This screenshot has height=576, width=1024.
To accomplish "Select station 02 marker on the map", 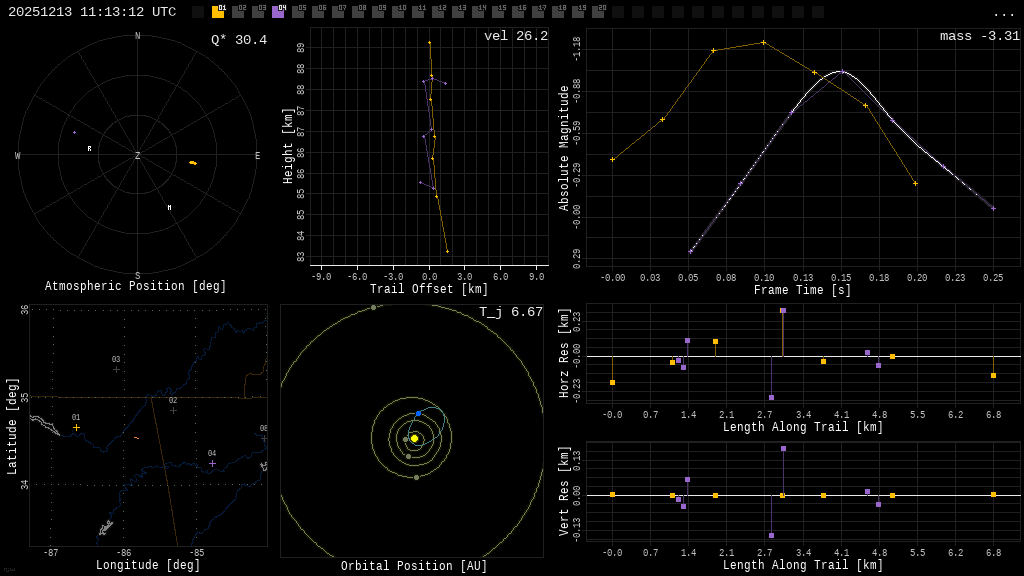I will point(173,410).
